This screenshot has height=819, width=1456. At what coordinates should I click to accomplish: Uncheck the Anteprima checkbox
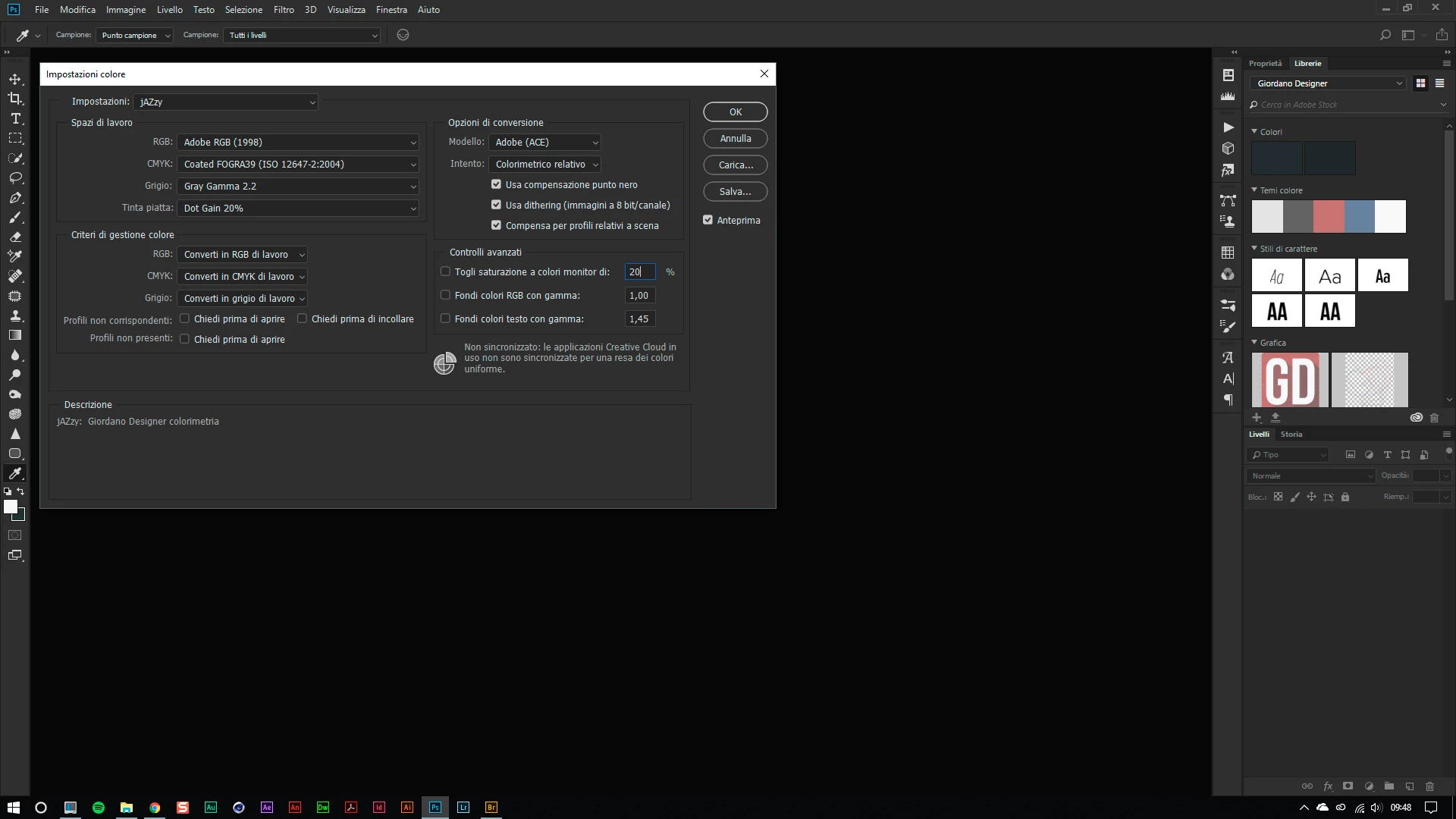708,220
